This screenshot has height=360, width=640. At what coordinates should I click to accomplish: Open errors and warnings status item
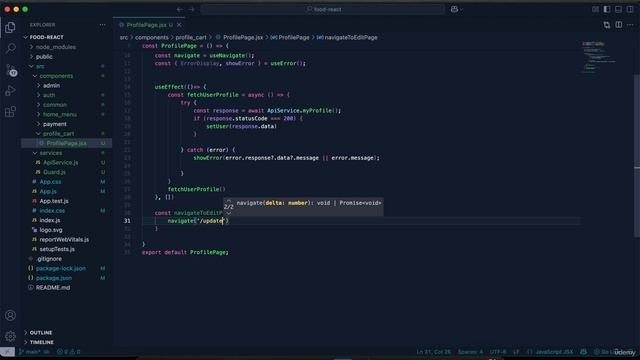click(x=69, y=352)
